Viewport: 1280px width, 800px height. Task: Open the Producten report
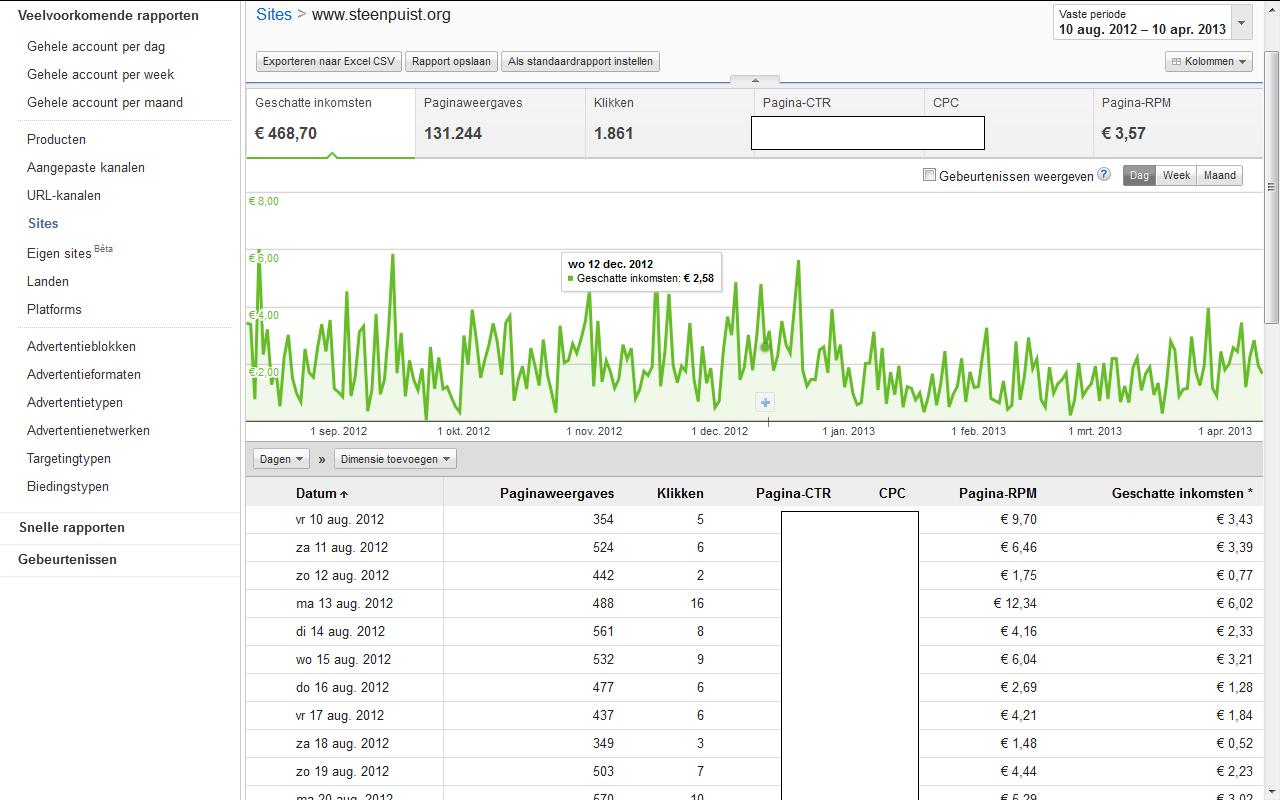56,139
